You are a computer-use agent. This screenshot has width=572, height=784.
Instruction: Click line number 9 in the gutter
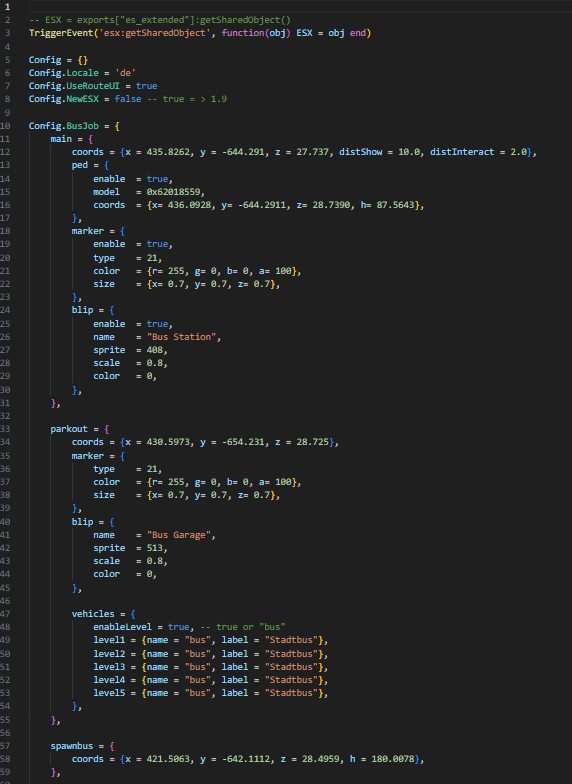coord(7,113)
